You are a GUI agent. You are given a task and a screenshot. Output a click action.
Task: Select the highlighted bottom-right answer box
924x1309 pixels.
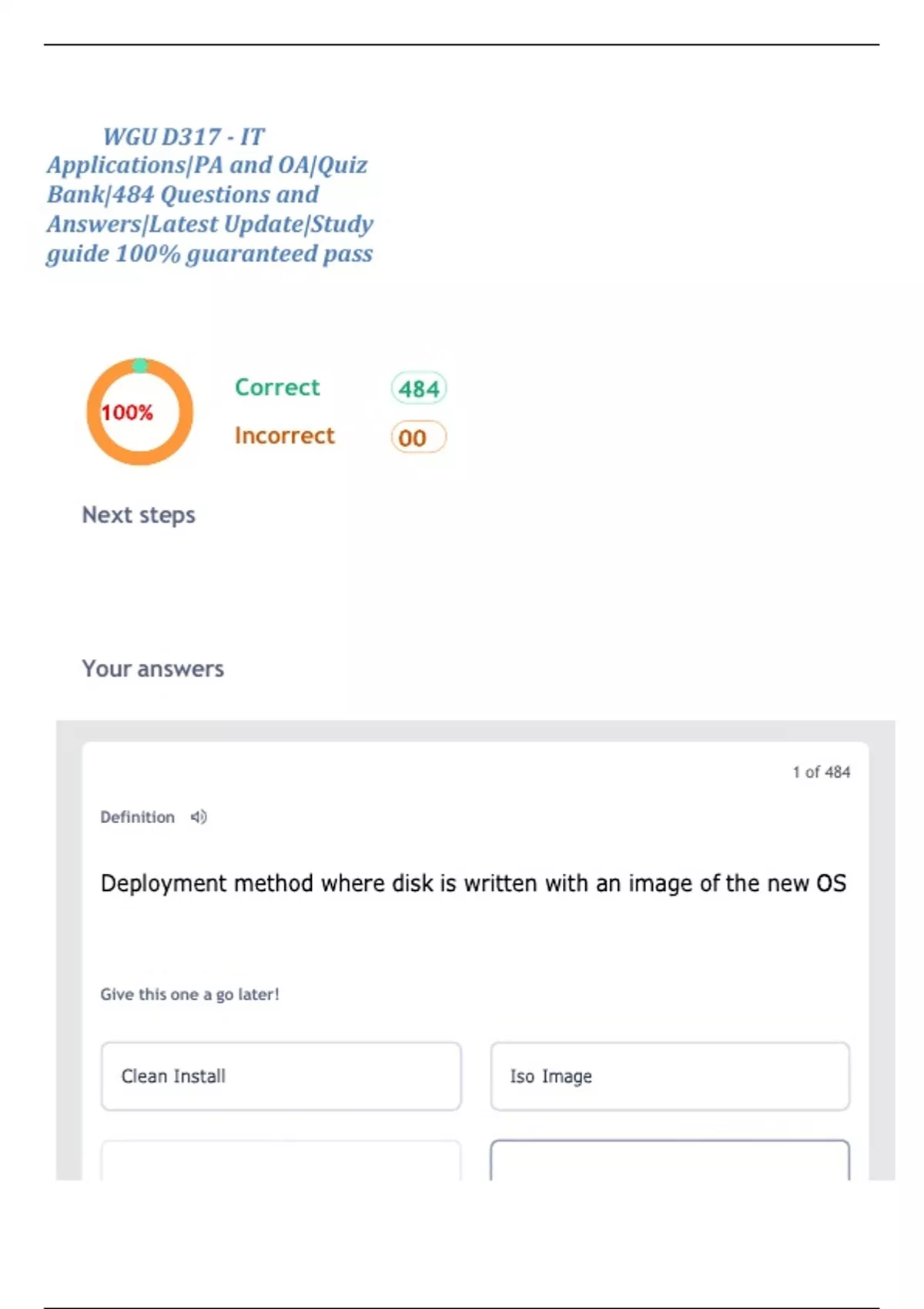670,1161
